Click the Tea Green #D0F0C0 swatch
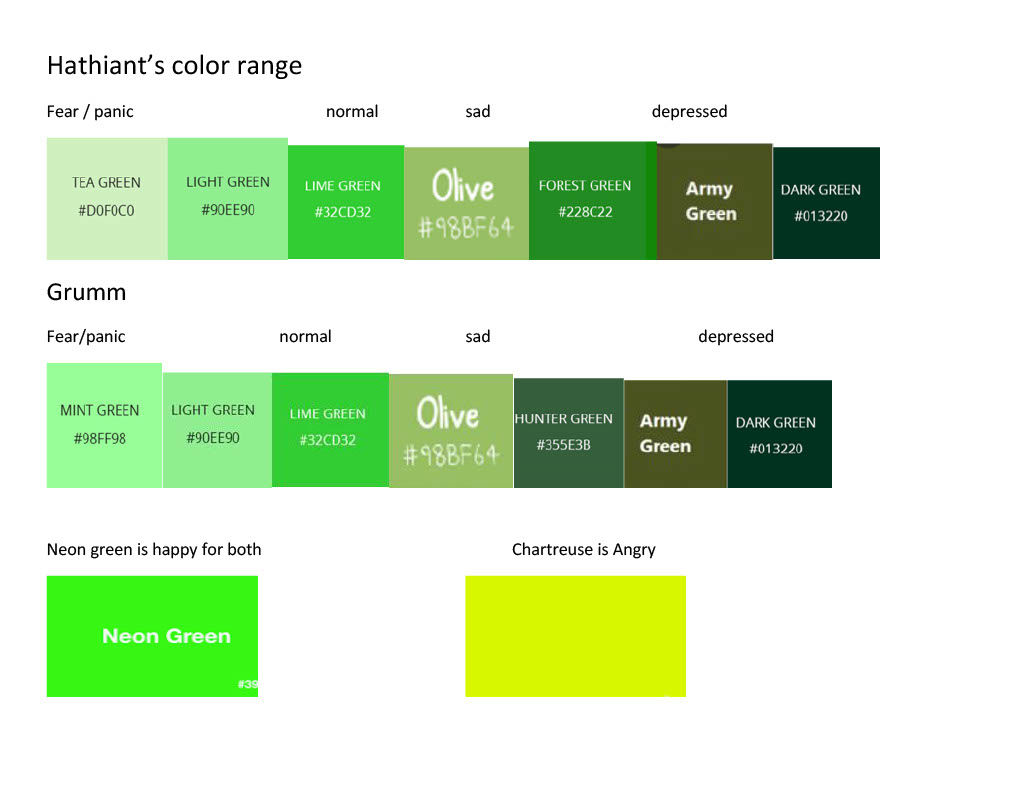 click(107, 199)
